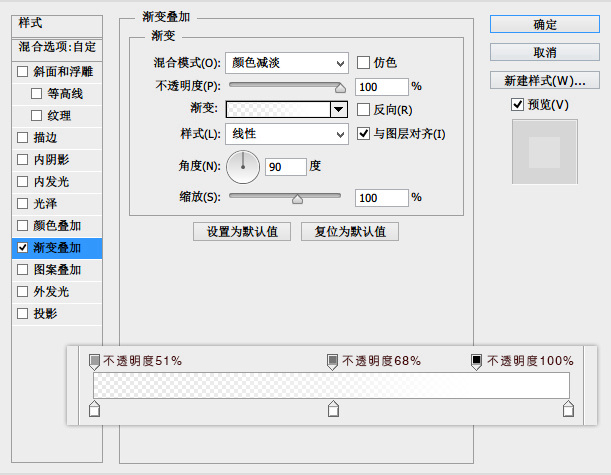Enable 纹理 checkbox

(36, 115)
